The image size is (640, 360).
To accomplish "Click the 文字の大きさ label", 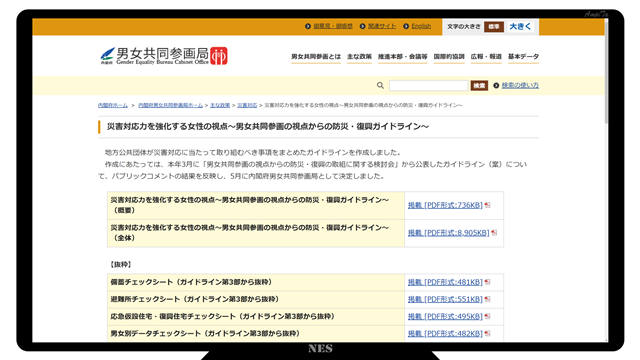I will pyautogui.click(x=464, y=27).
